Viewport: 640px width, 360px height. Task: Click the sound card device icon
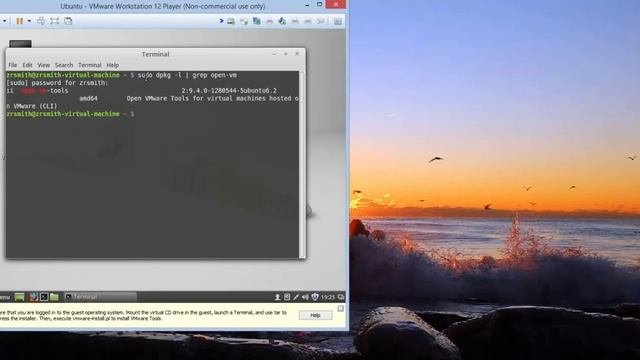282,21
